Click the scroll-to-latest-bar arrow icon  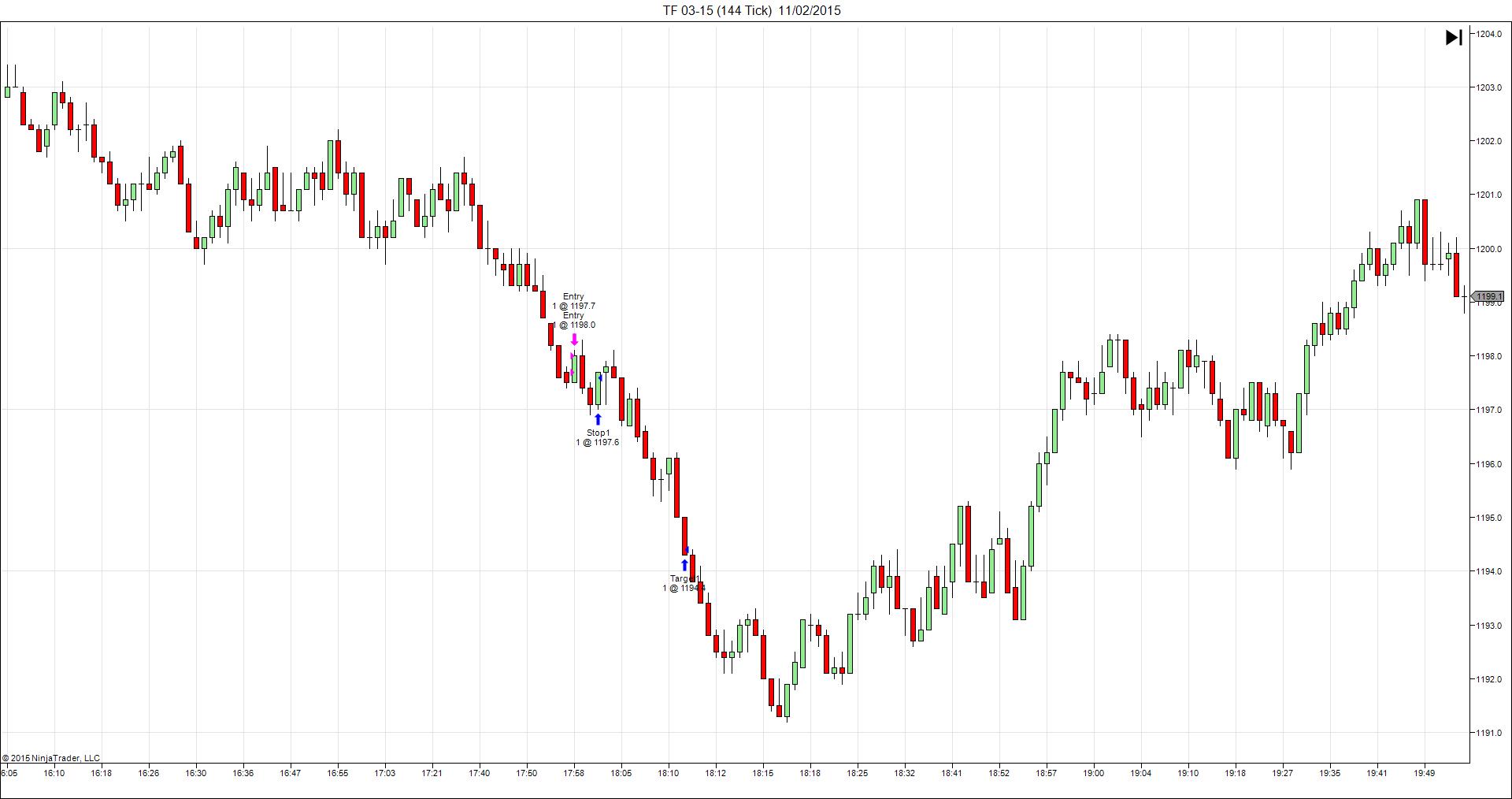pyautogui.click(x=1454, y=37)
